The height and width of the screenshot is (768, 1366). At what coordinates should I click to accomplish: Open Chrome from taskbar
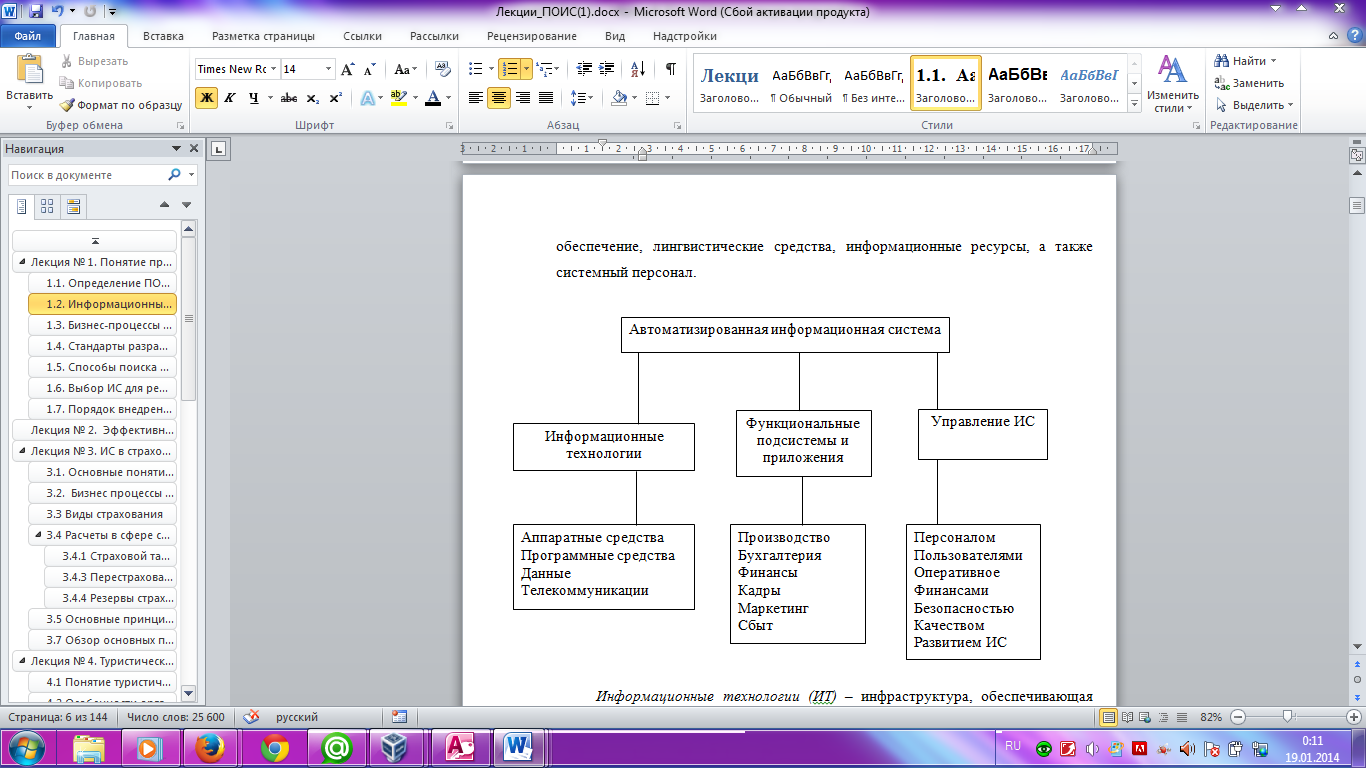[x=275, y=748]
